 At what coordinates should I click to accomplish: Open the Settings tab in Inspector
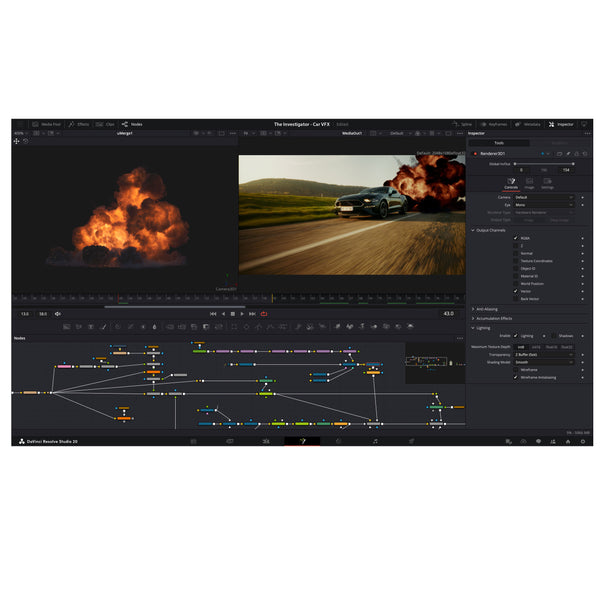pos(548,183)
